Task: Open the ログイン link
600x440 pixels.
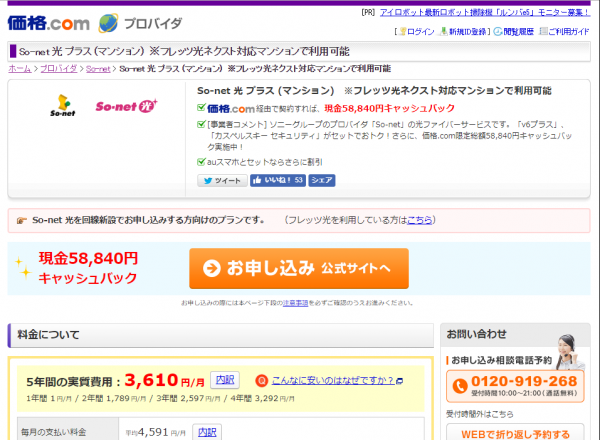Action: (419, 31)
